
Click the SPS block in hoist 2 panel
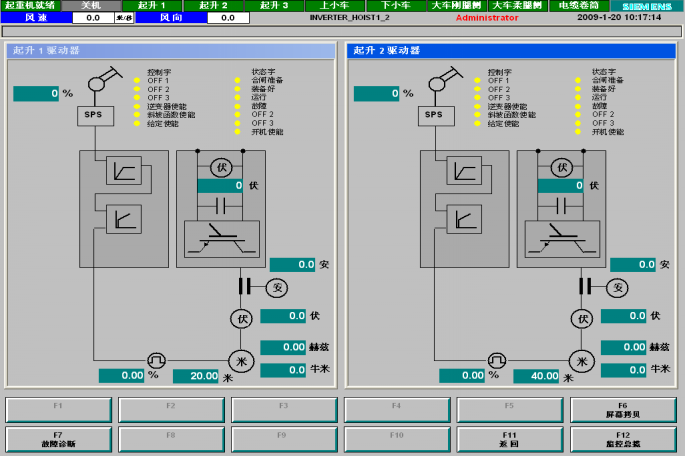coord(433,114)
